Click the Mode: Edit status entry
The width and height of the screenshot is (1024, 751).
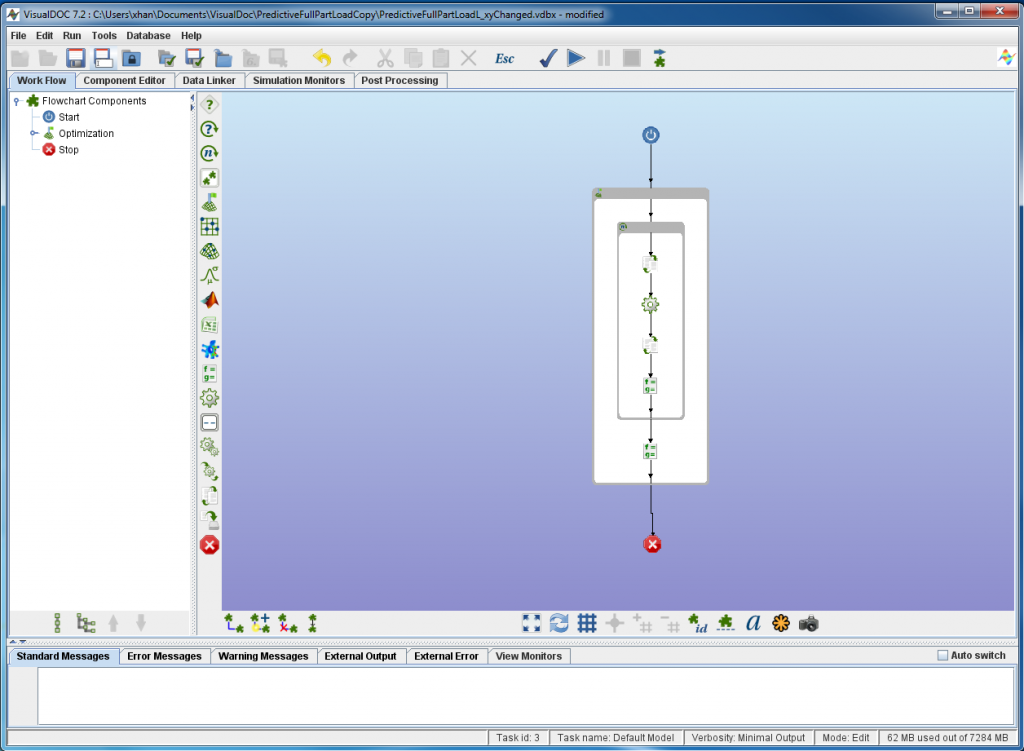846,737
